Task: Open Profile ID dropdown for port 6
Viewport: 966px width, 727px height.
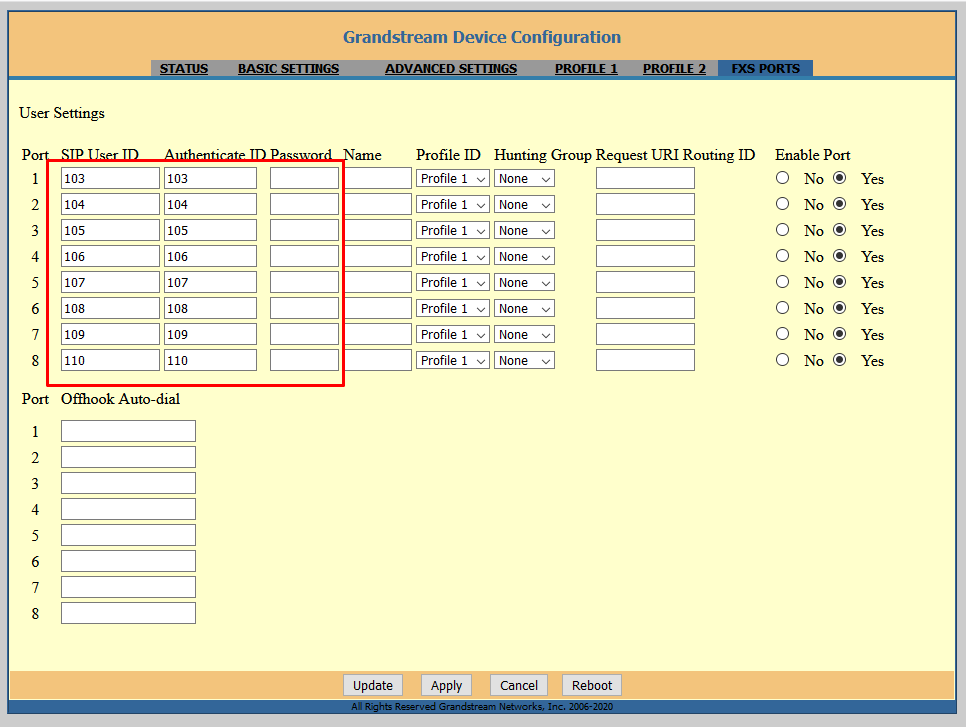Action: tap(452, 309)
